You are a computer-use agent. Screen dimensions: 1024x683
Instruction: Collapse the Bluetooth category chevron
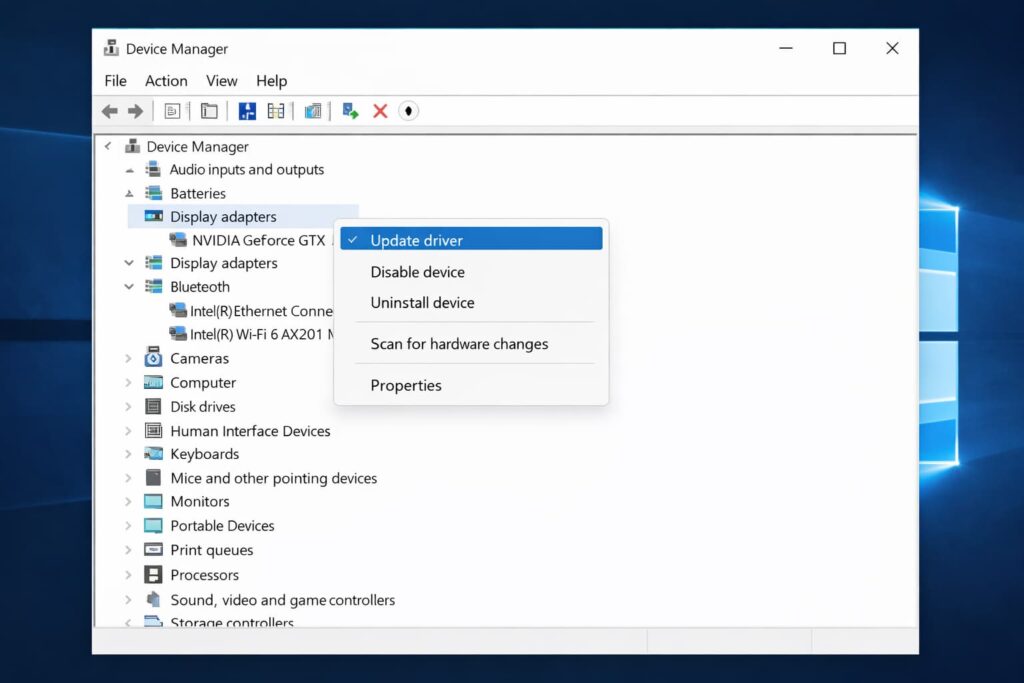coord(128,287)
